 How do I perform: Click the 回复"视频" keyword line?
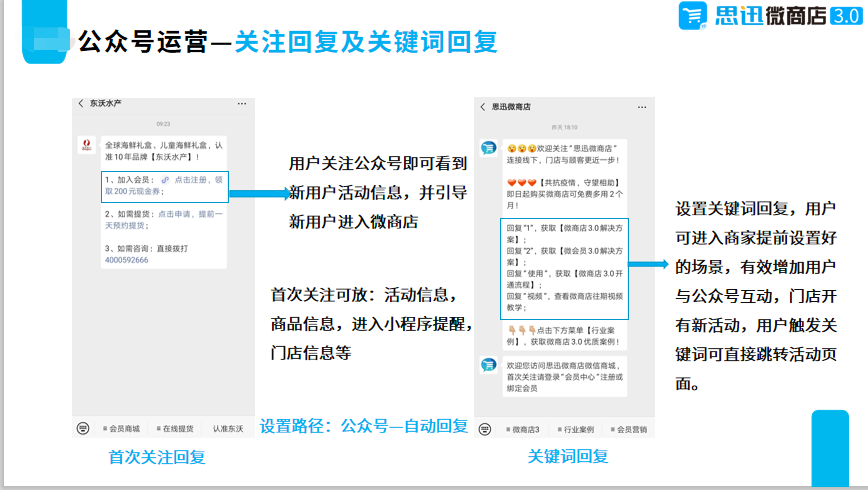coord(565,302)
